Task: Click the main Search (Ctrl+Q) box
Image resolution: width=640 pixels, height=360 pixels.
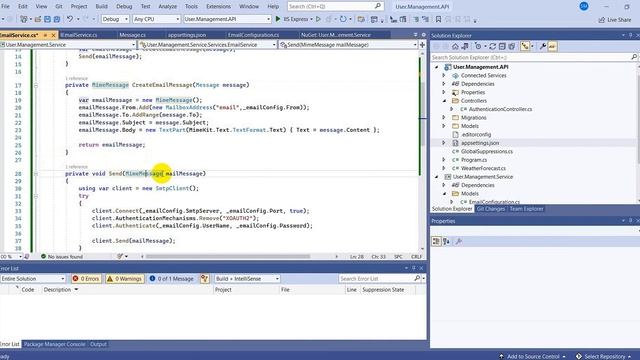Action: 335,7
